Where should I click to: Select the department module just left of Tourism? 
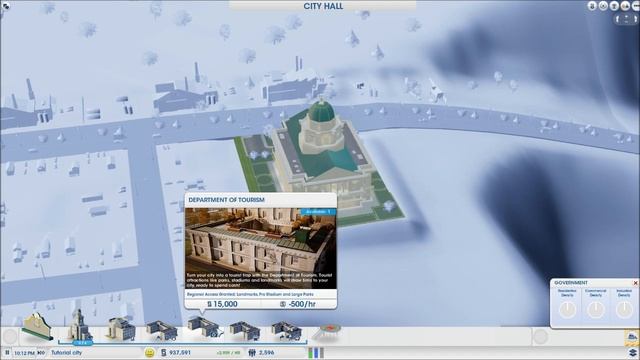(x=162, y=330)
